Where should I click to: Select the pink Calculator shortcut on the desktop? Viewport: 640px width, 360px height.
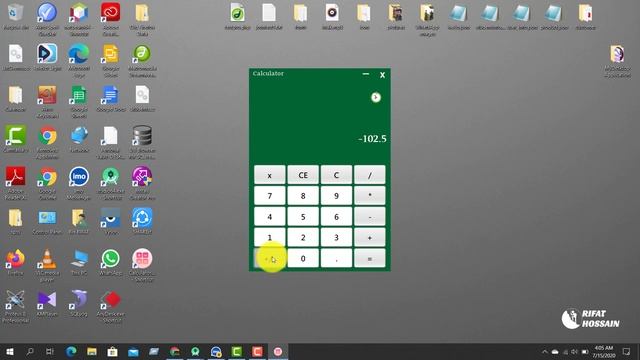coord(142,265)
